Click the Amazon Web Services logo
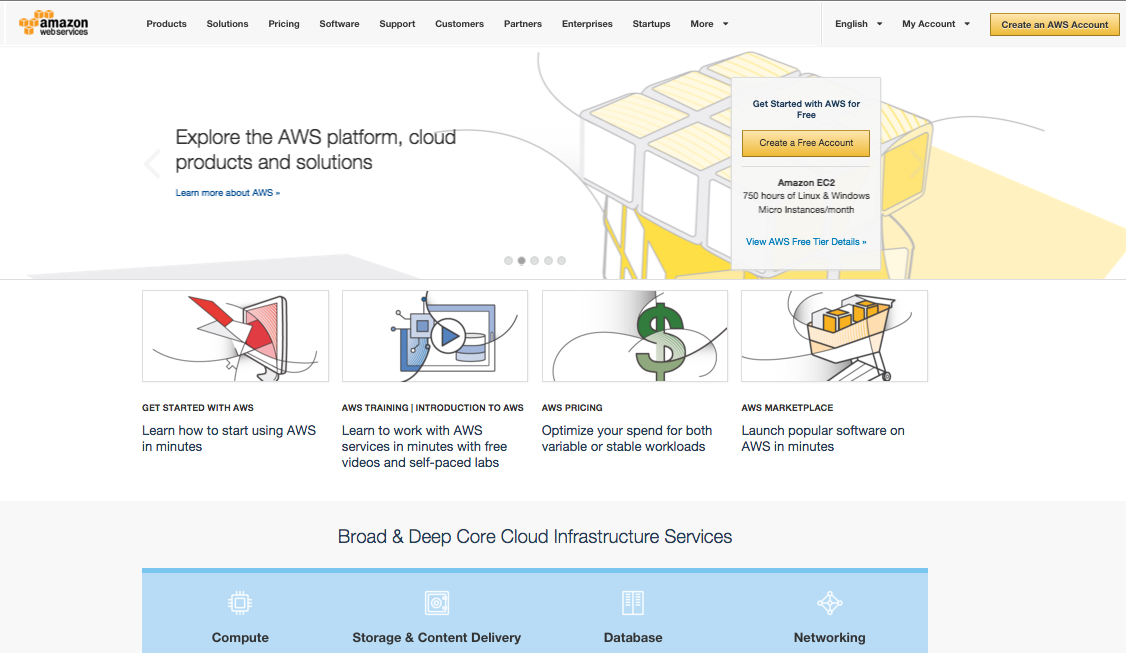Viewport: 1126px width, 653px height. point(53,23)
